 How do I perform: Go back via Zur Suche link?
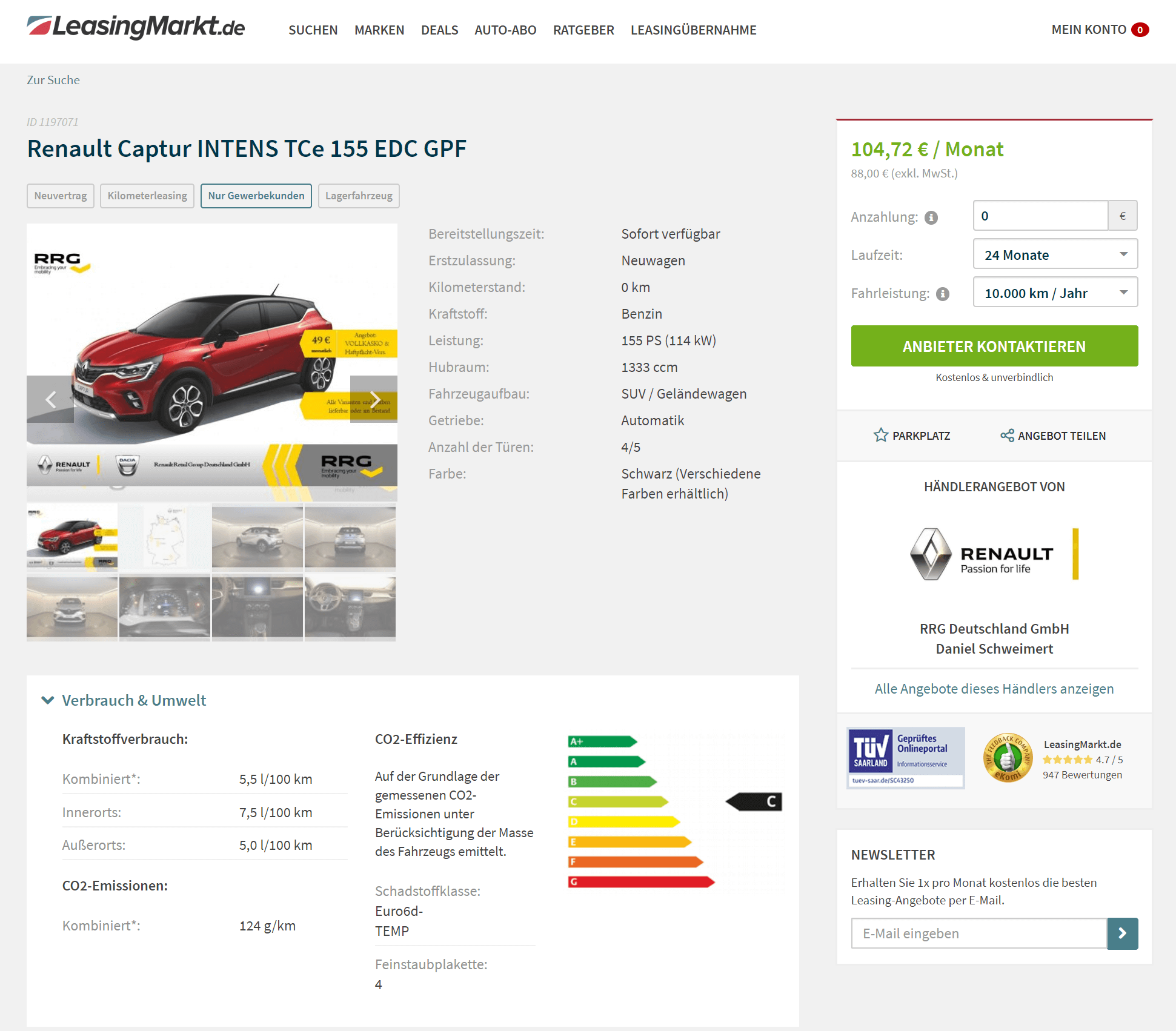click(x=53, y=80)
